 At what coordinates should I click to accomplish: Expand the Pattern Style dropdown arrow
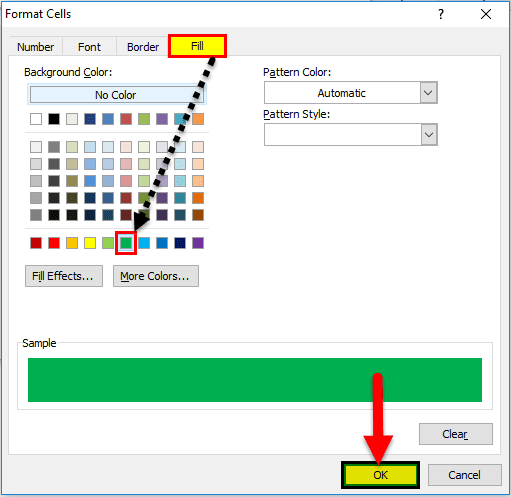pyautogui.click(x=429, y=135)
